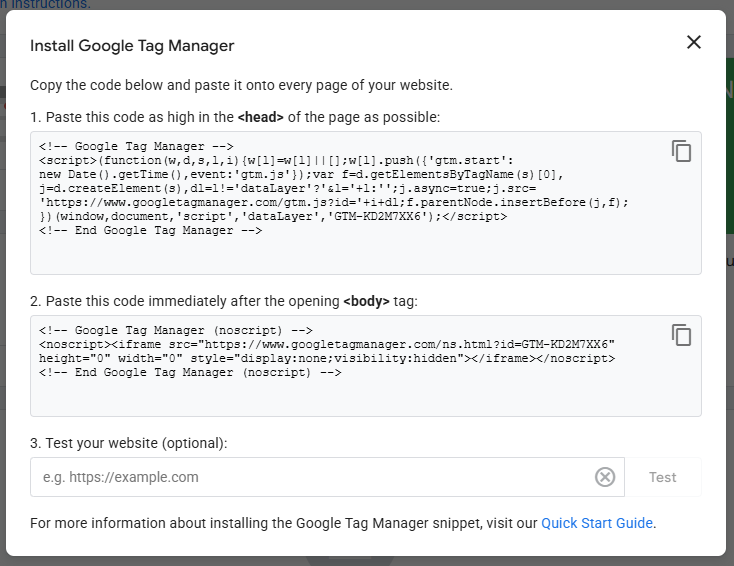This screenshot has height=566, width=734.
Task: Click the 'End Google Tag Manager (noscript)' comment
Action: [191, 372]
